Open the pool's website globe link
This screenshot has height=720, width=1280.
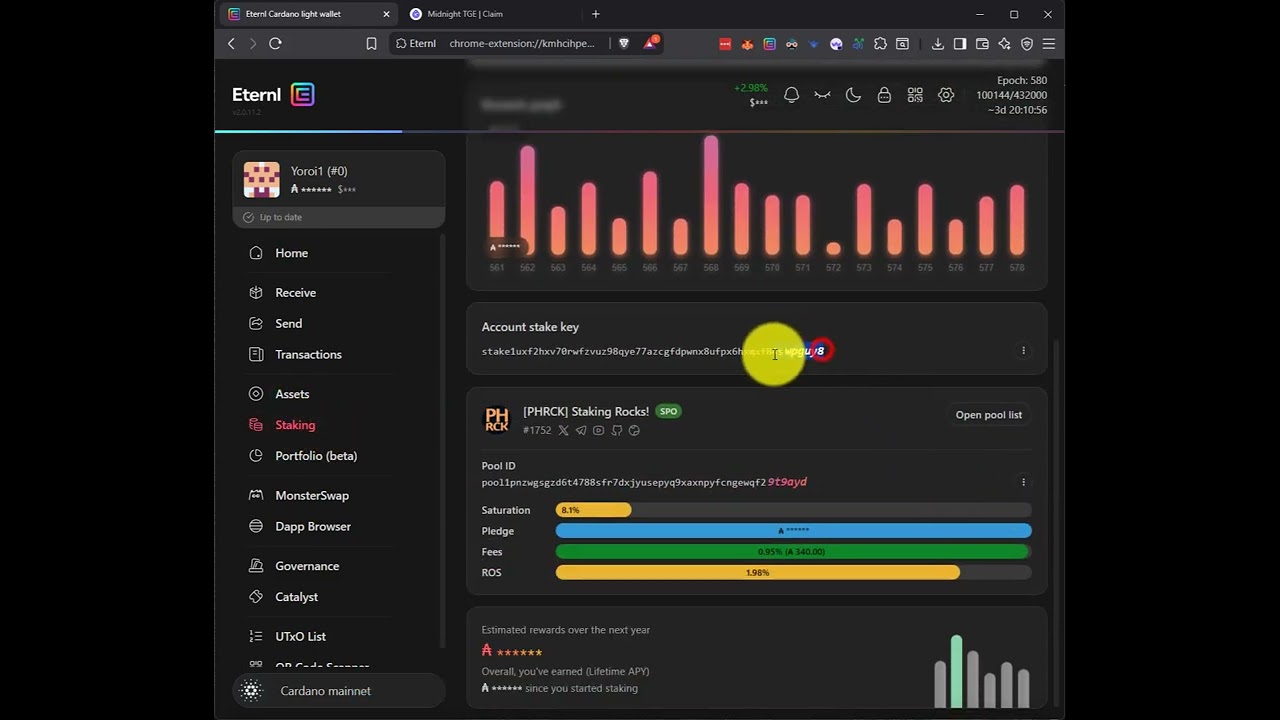[x=634, y=430]
